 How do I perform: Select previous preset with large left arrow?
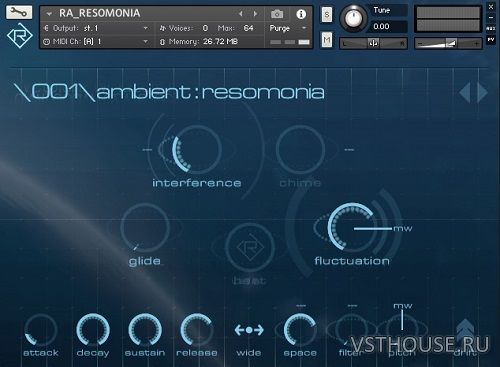click(x=465, y=93)
